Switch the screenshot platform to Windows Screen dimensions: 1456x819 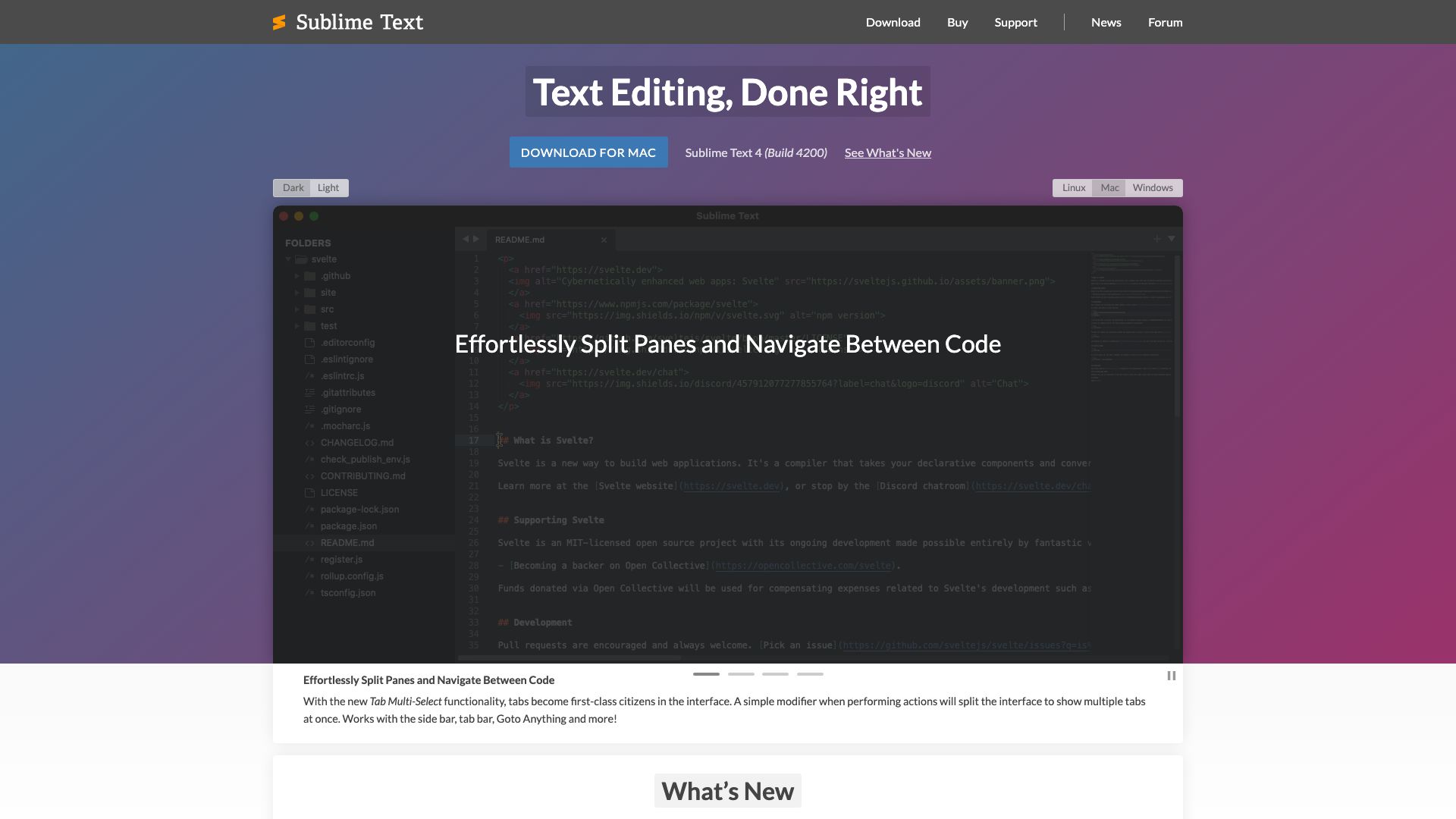(1152, 187)
